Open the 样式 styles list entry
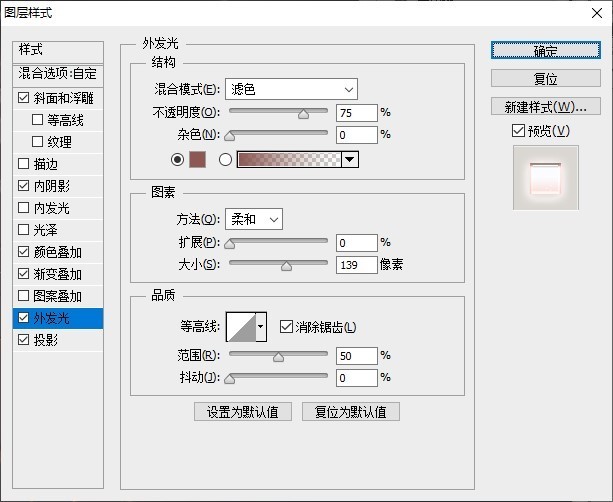This screenshot has width=613, height=502. 58,52
